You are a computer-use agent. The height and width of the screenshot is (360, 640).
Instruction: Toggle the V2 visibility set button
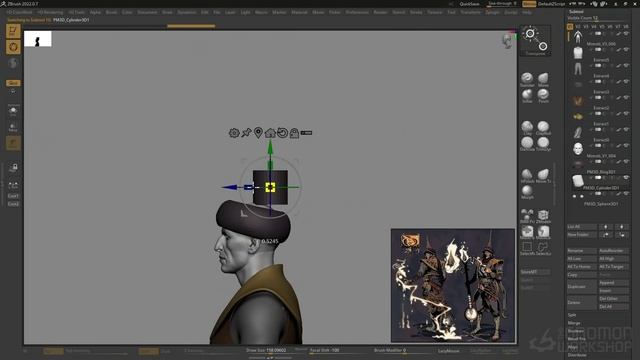[578, 27]
